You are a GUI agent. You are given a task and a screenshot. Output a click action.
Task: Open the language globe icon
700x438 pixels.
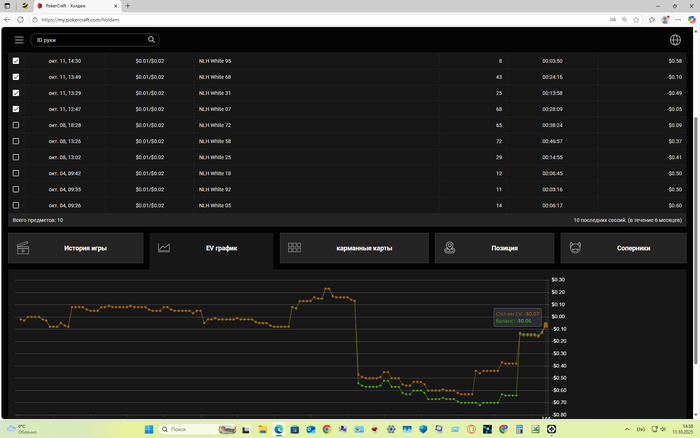[x=675, y=40]
